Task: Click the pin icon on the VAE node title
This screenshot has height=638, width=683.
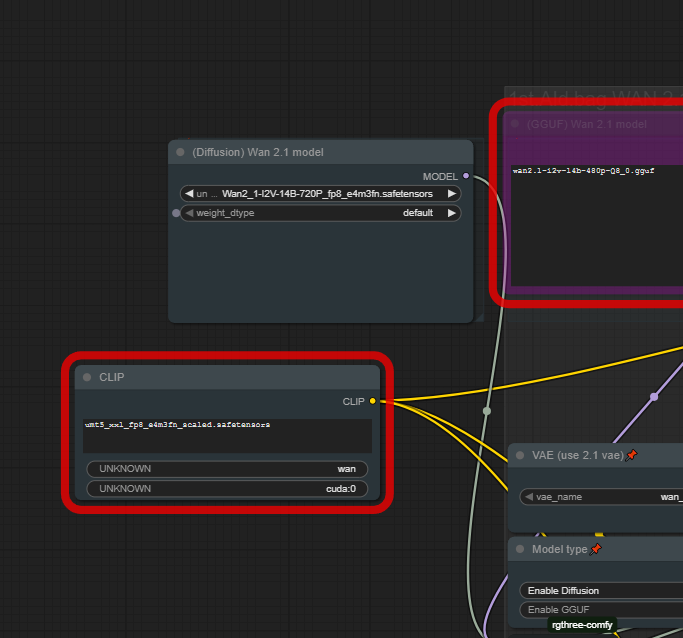Action: 631,455
